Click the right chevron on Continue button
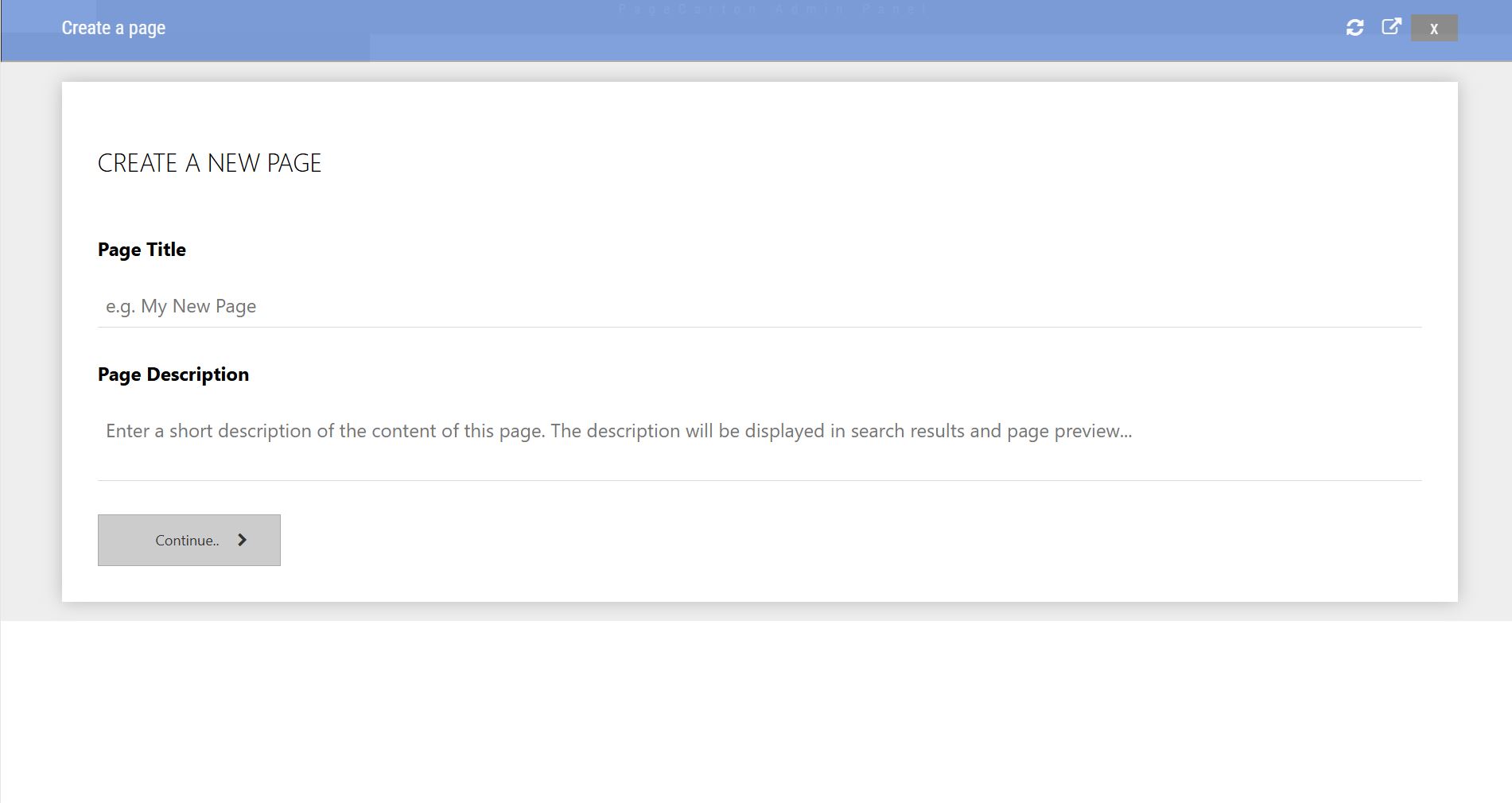 [243, 540]
